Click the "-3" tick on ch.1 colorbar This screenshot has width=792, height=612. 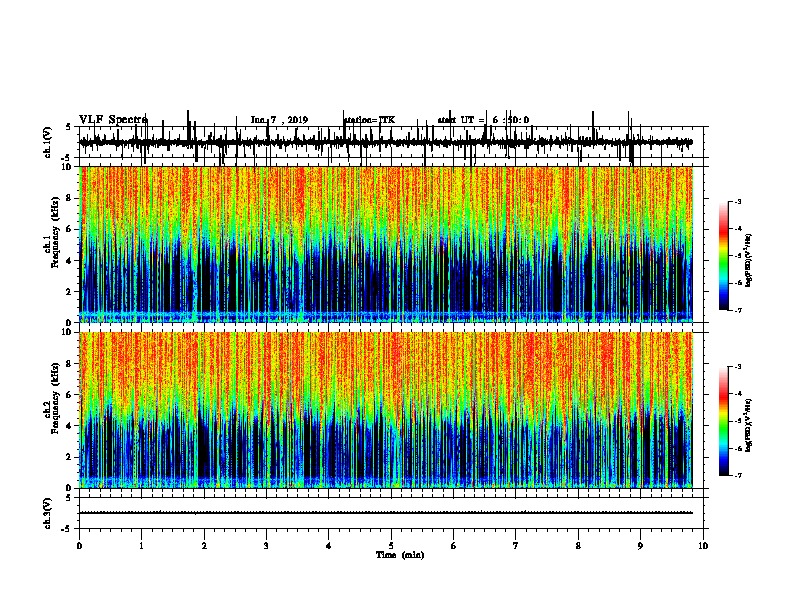pyautogui.click(x=738, y=202)
